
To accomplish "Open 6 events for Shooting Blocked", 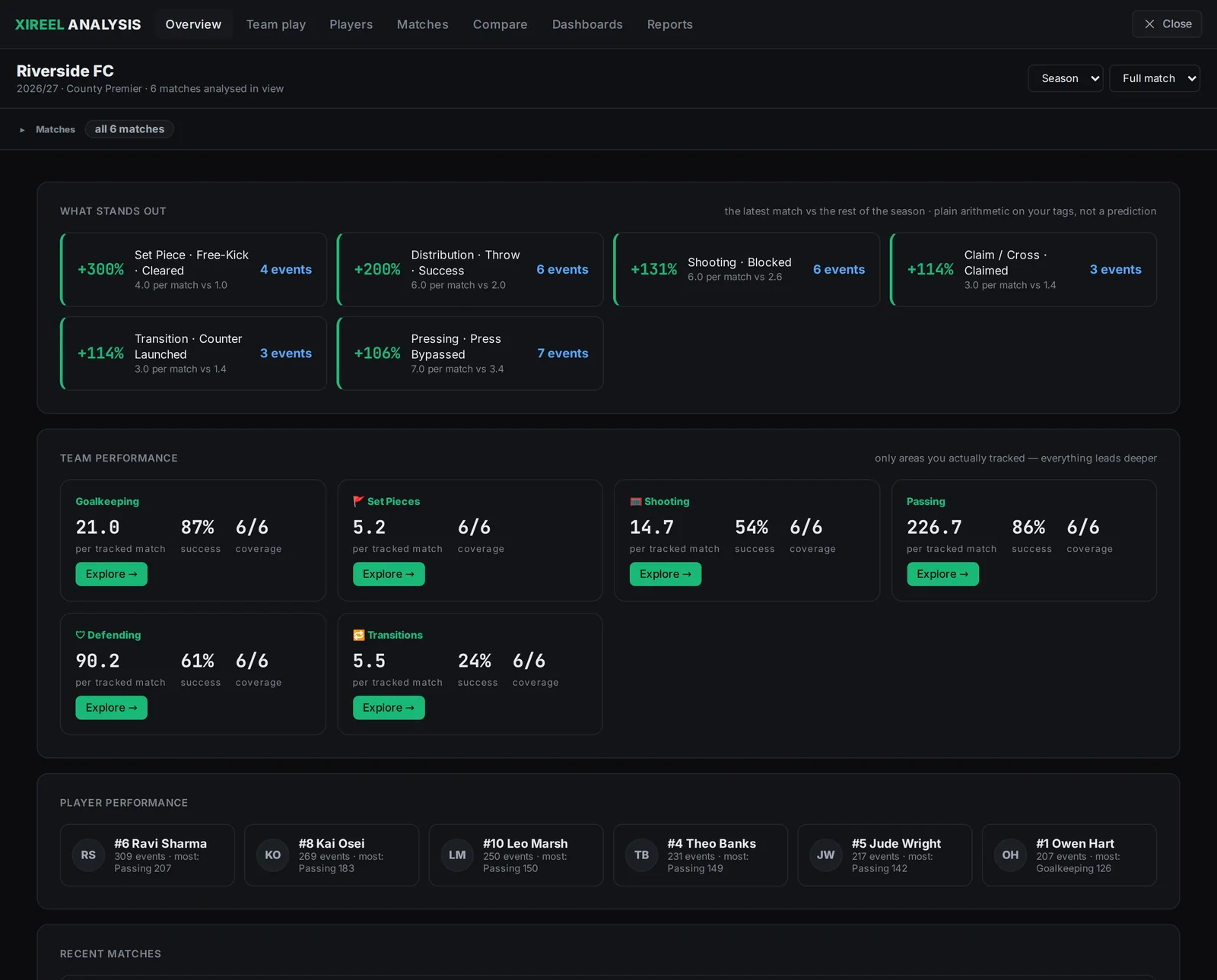I will [x=839, y=270].
